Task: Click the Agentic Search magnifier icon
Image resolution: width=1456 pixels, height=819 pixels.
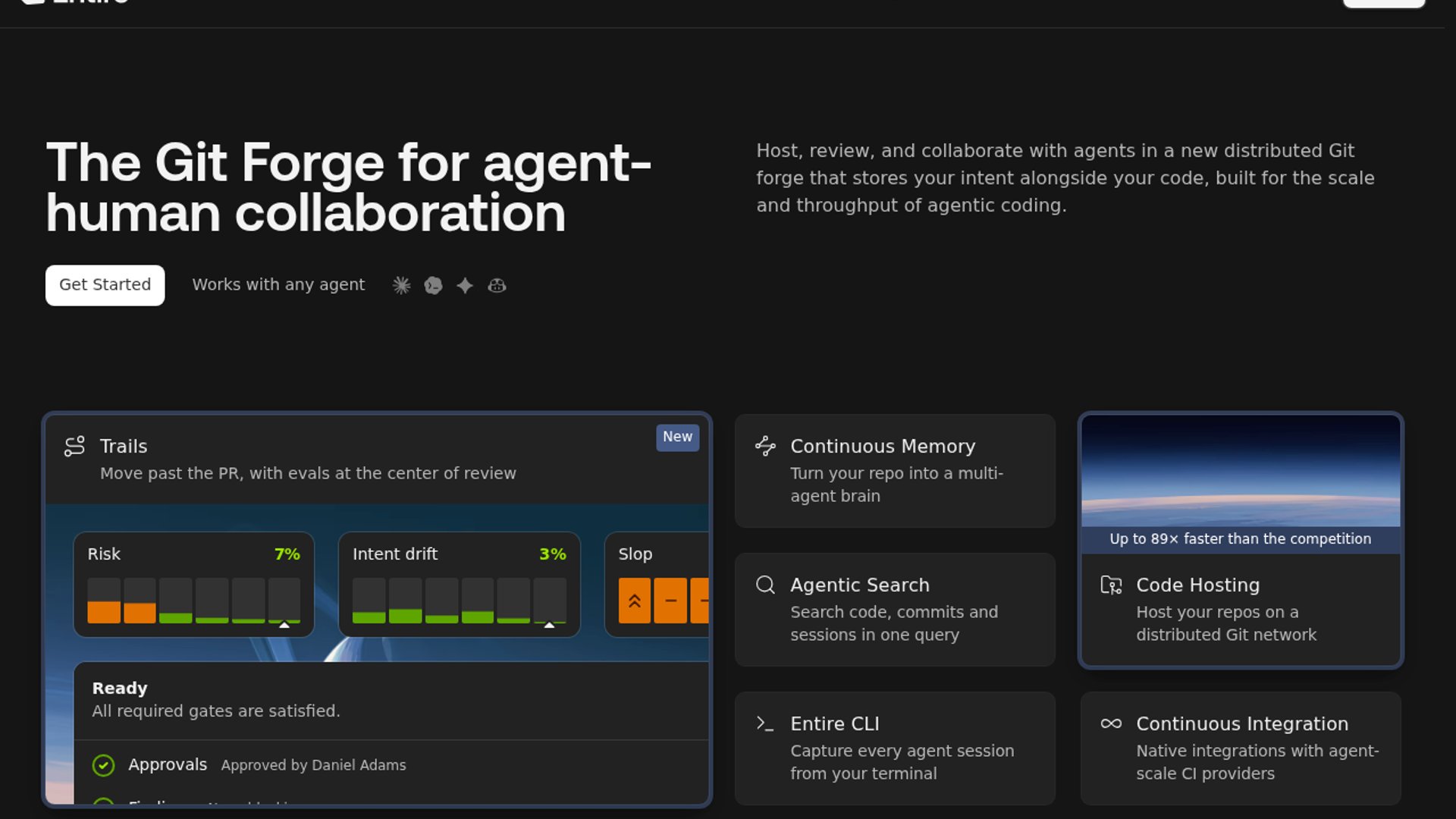Action: [765, 585]
